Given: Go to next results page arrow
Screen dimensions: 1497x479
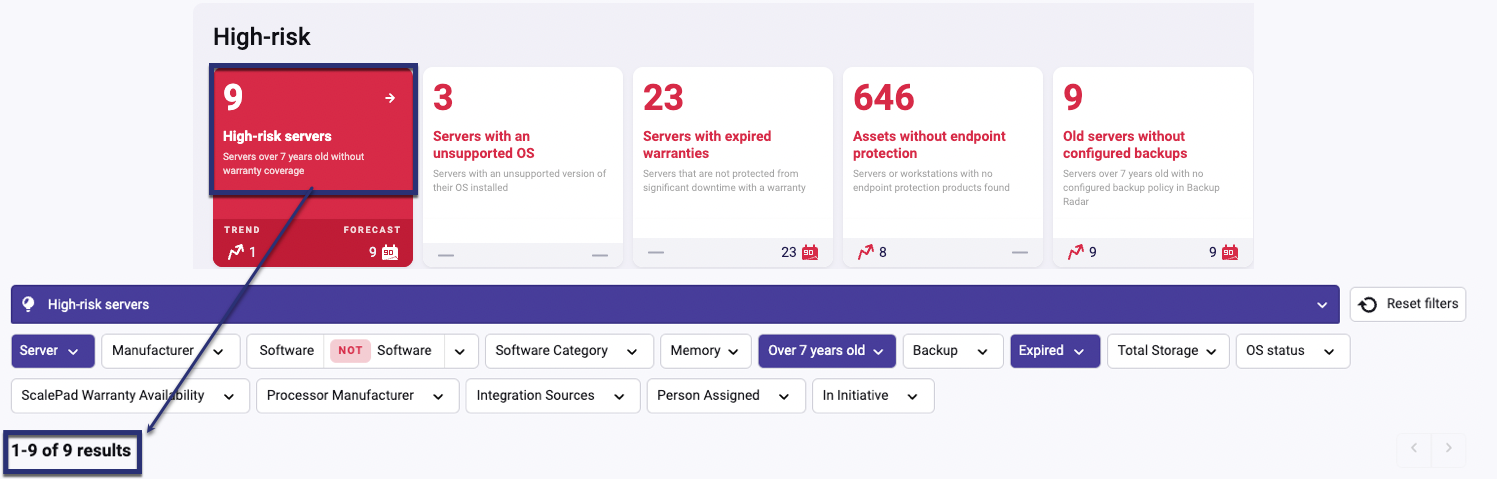Looking at the screenshot, I should click(x=1449, y=449).
